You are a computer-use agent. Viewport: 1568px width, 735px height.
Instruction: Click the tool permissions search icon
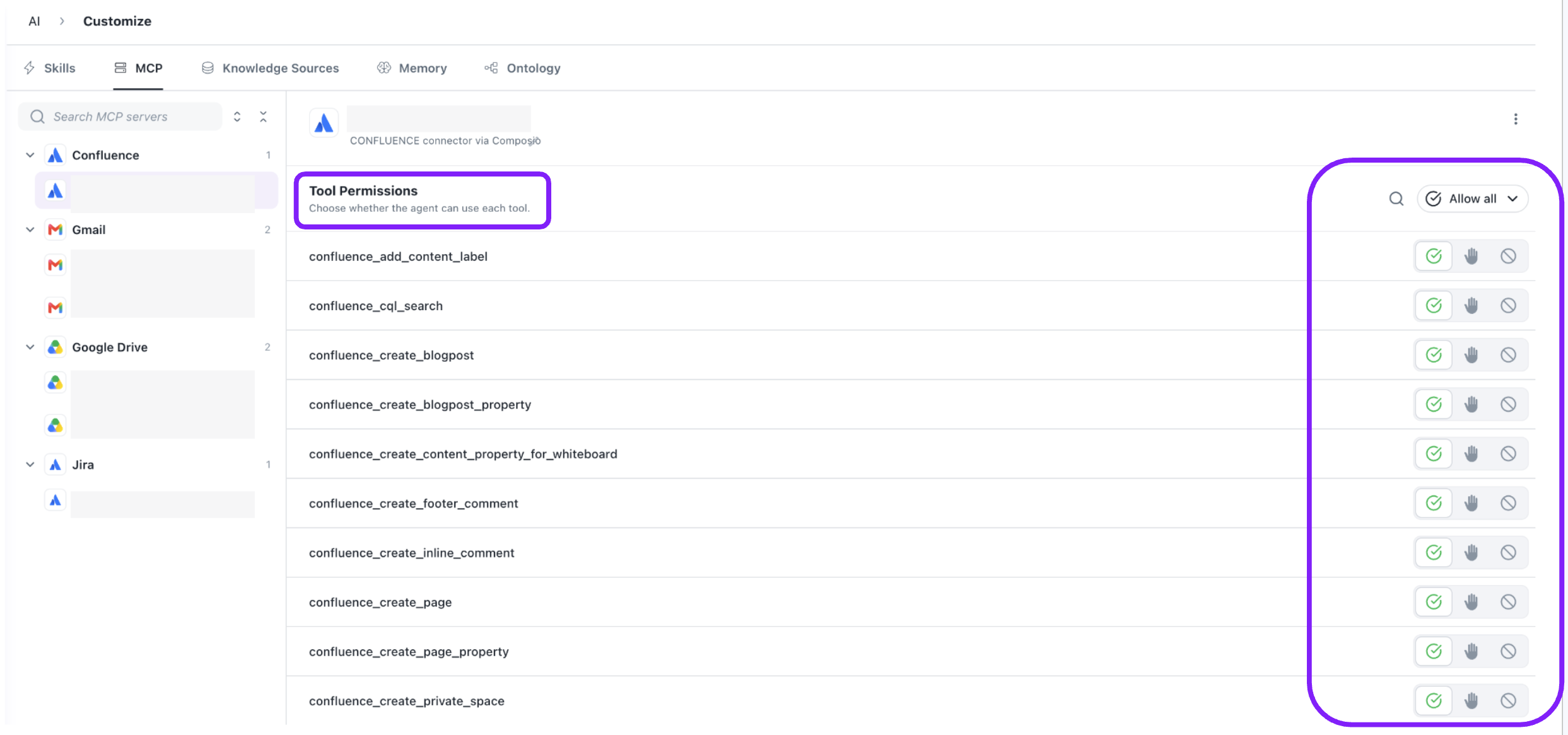point(1396,199)
